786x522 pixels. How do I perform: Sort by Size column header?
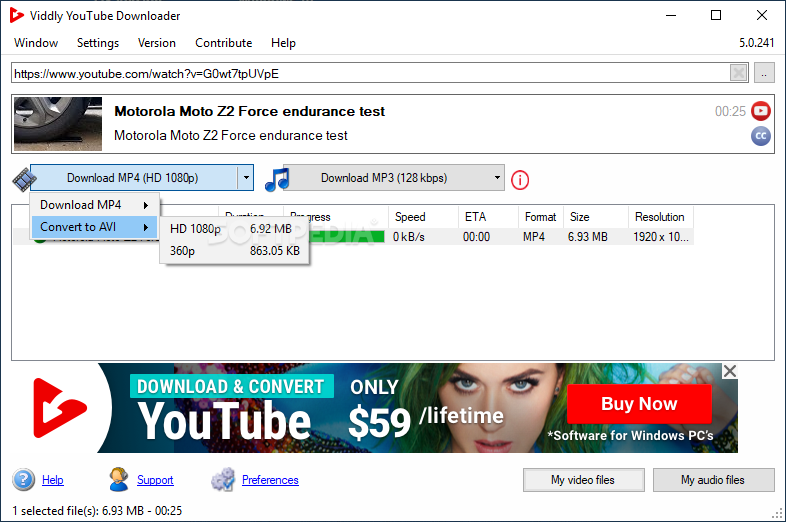pos(596,217)
